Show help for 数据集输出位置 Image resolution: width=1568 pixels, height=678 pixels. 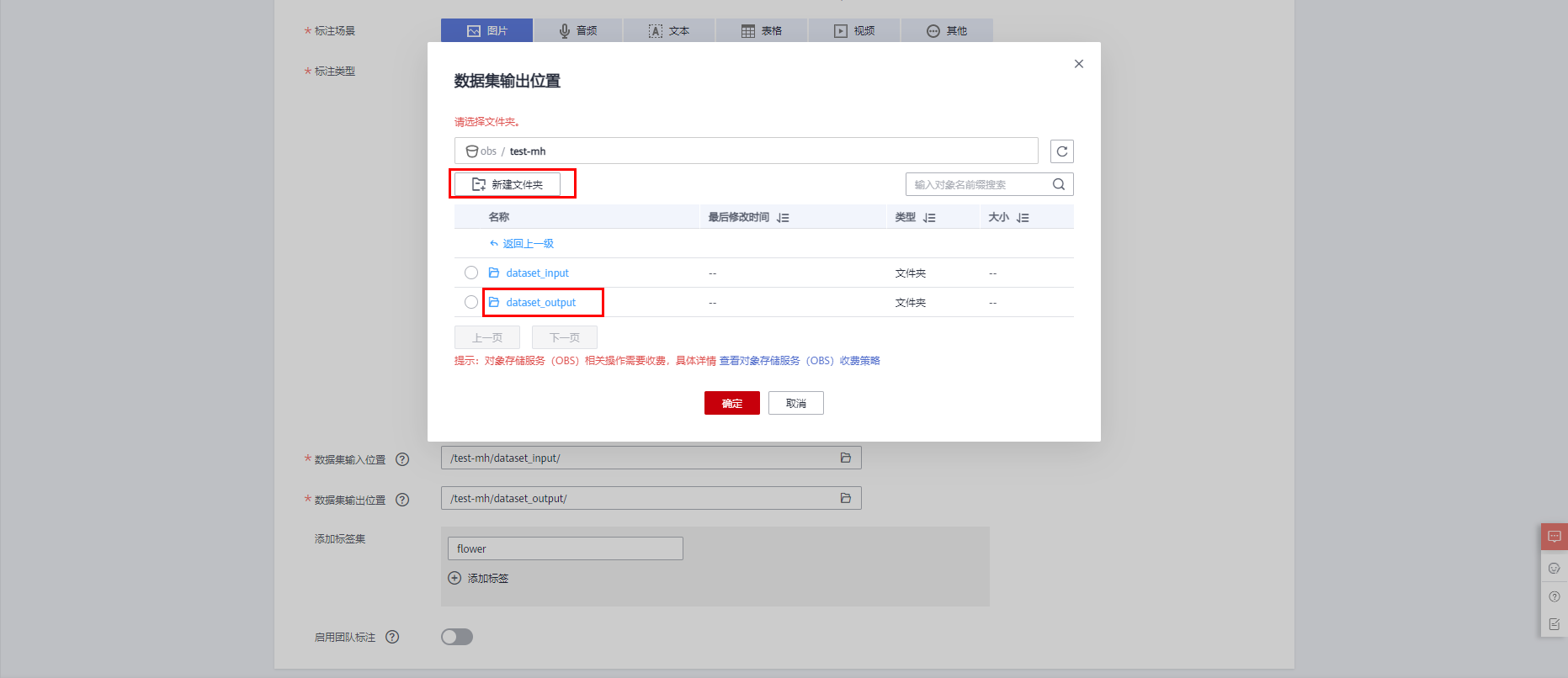(x=402, y=500)
